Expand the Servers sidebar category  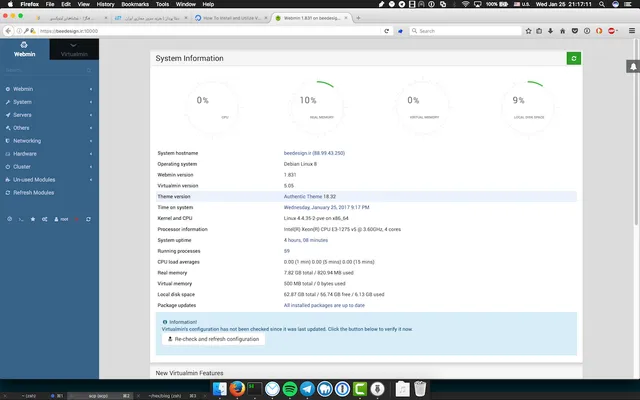pos(49,115)
